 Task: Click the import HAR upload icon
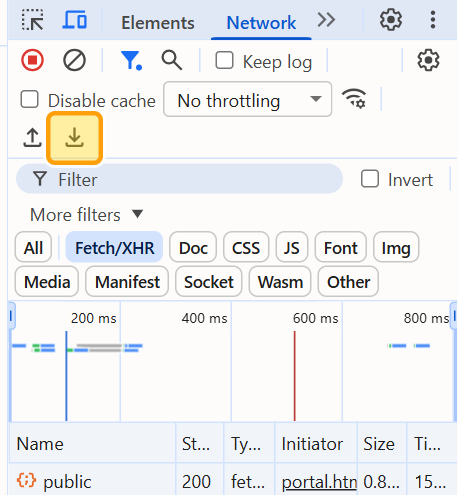coord(32,138)
